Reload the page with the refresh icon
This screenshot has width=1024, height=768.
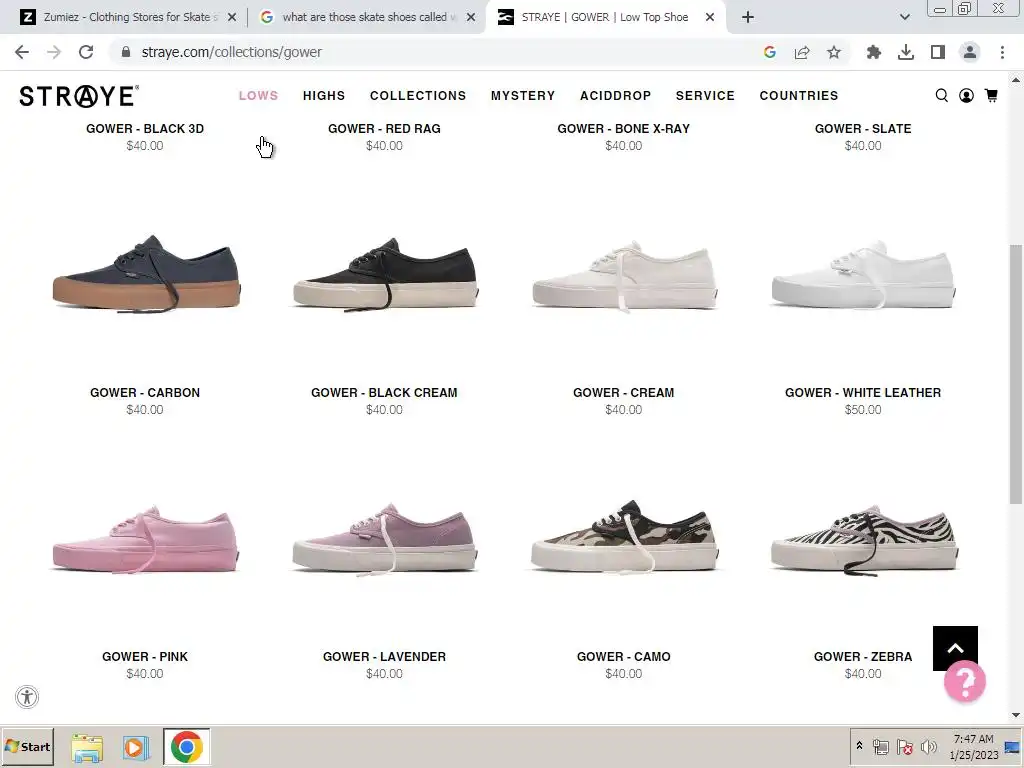(x=86, y=52)
